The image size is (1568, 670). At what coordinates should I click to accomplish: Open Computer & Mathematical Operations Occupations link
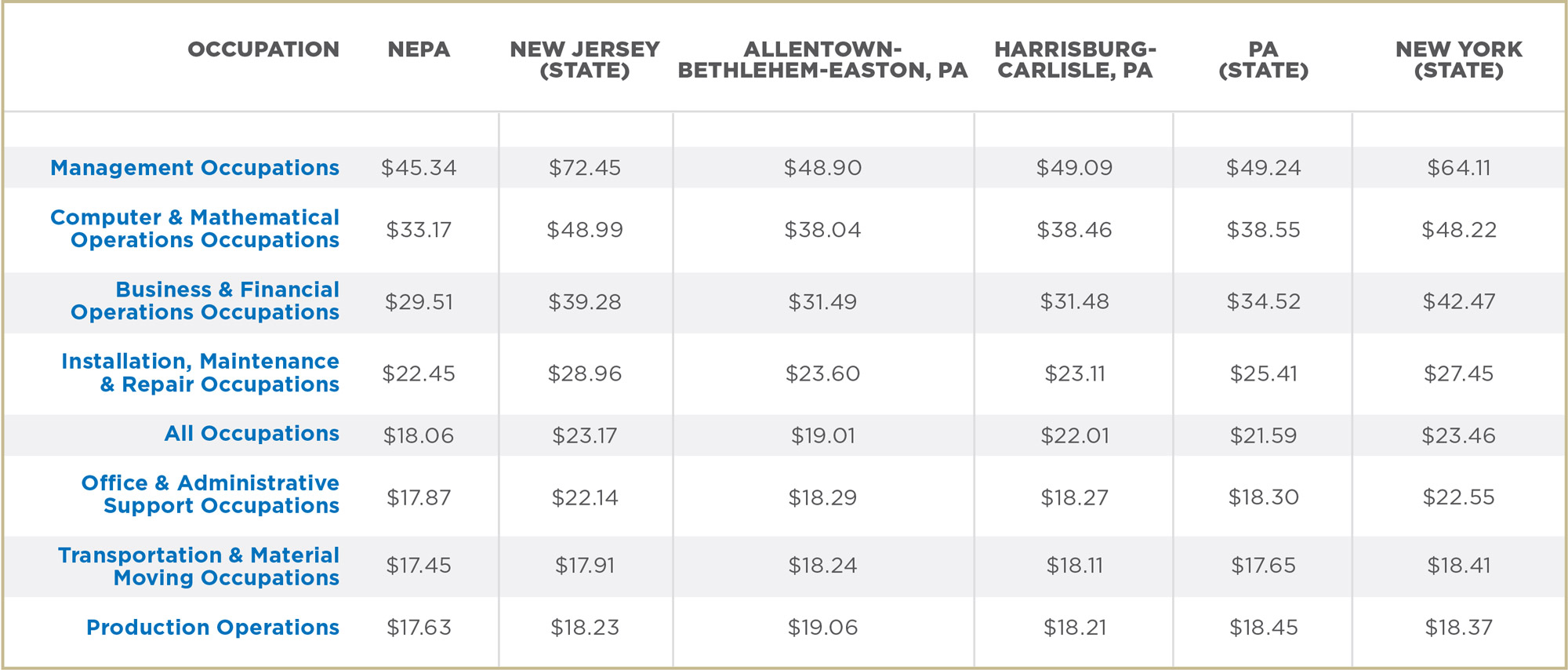194,228
